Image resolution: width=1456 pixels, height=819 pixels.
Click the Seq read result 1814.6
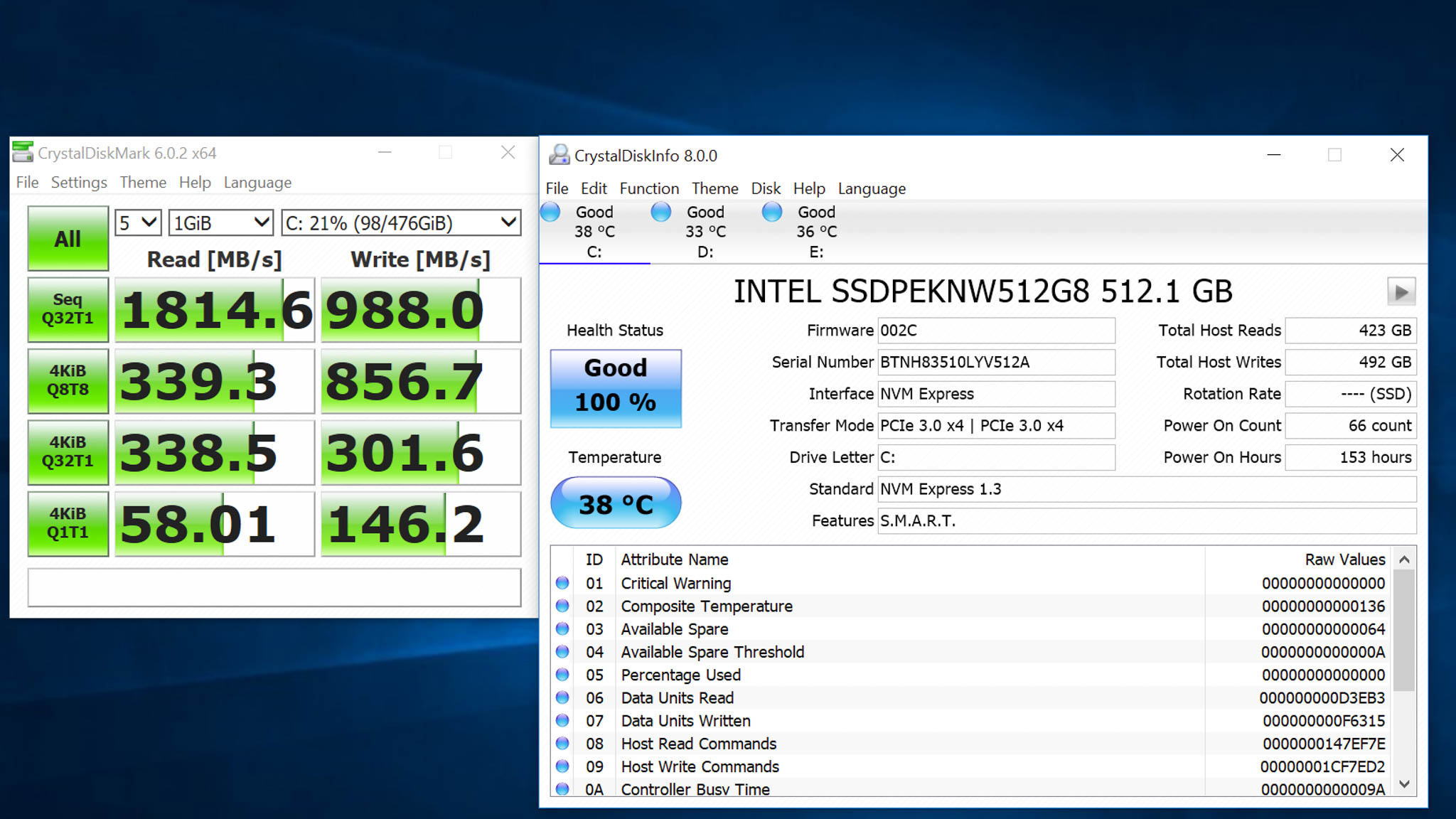click(215, 310)
